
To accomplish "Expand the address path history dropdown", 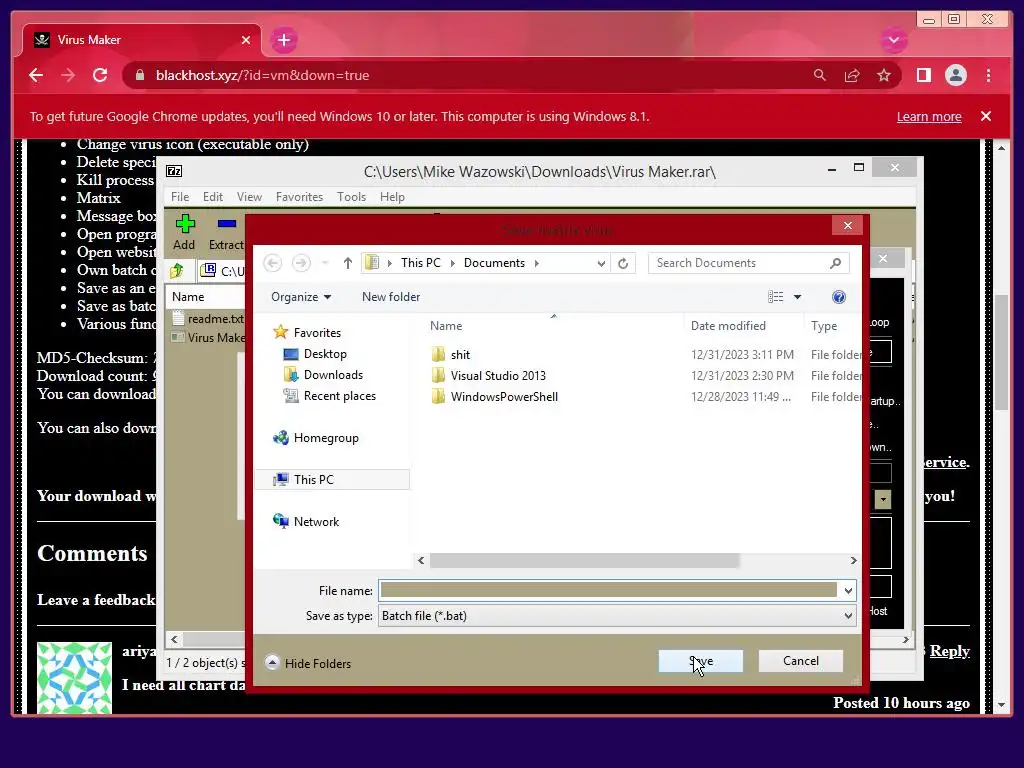I will tap(601, 263).
